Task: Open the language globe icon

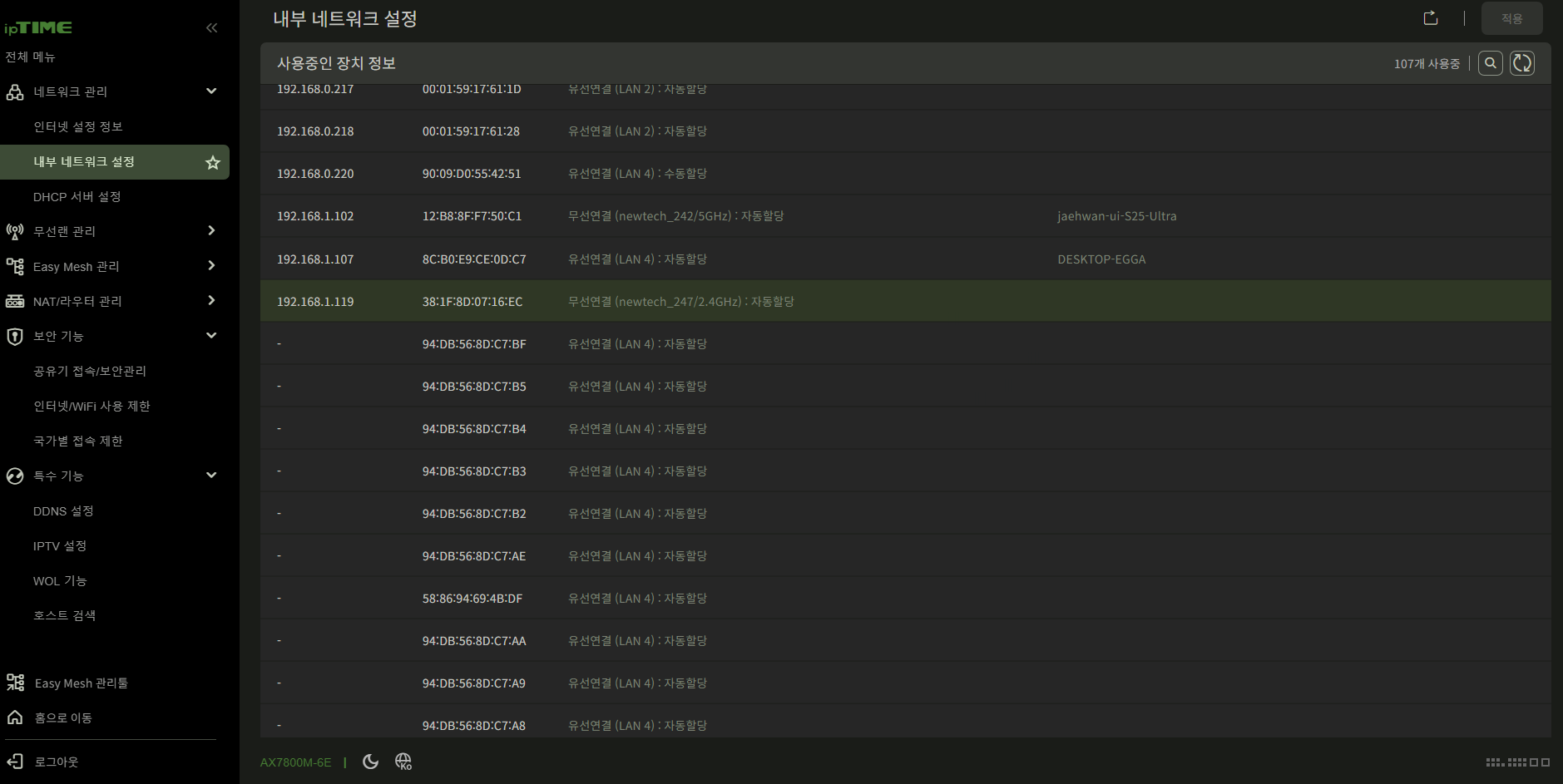Action: (x=403, y=762)
